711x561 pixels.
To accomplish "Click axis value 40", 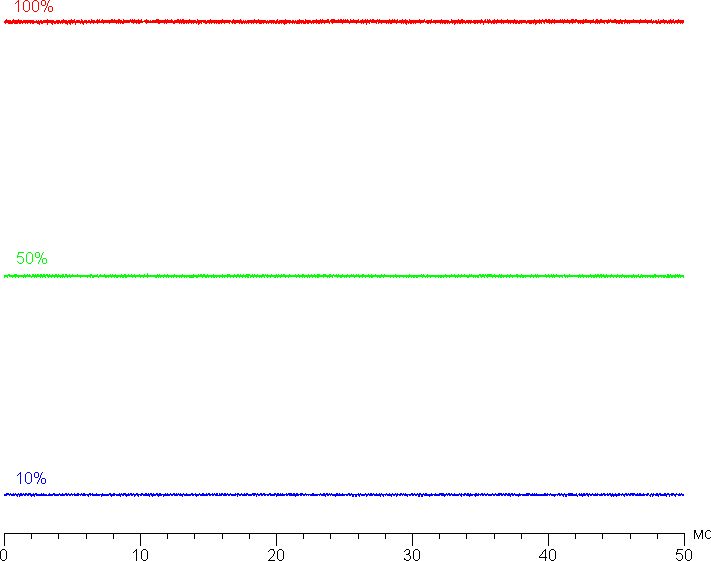I will [548, 555].
